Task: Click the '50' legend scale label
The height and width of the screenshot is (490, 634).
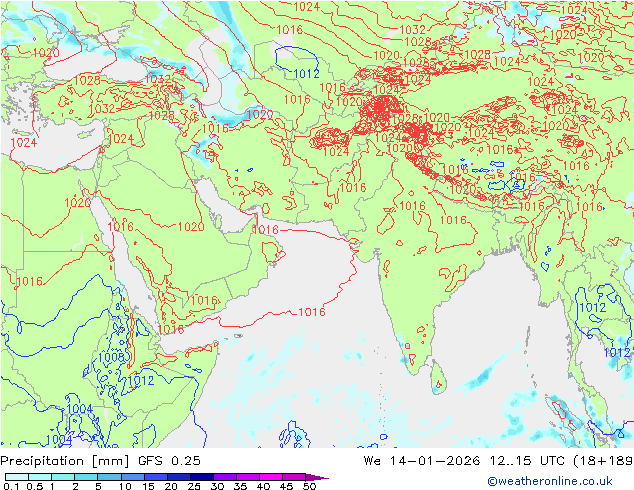Action: point(309,486)
